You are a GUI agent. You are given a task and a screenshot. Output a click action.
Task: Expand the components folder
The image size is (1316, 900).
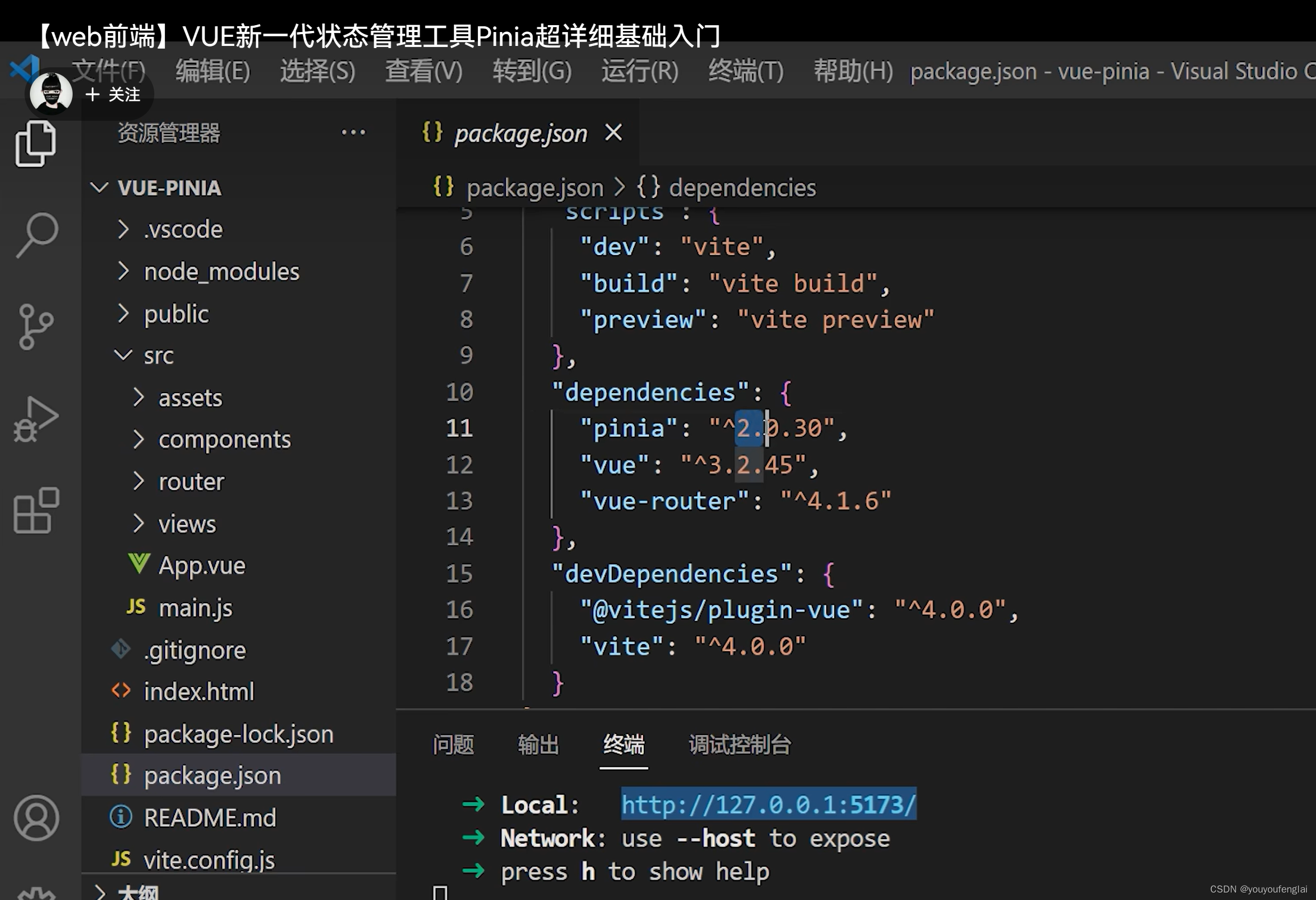click(239, 440)
